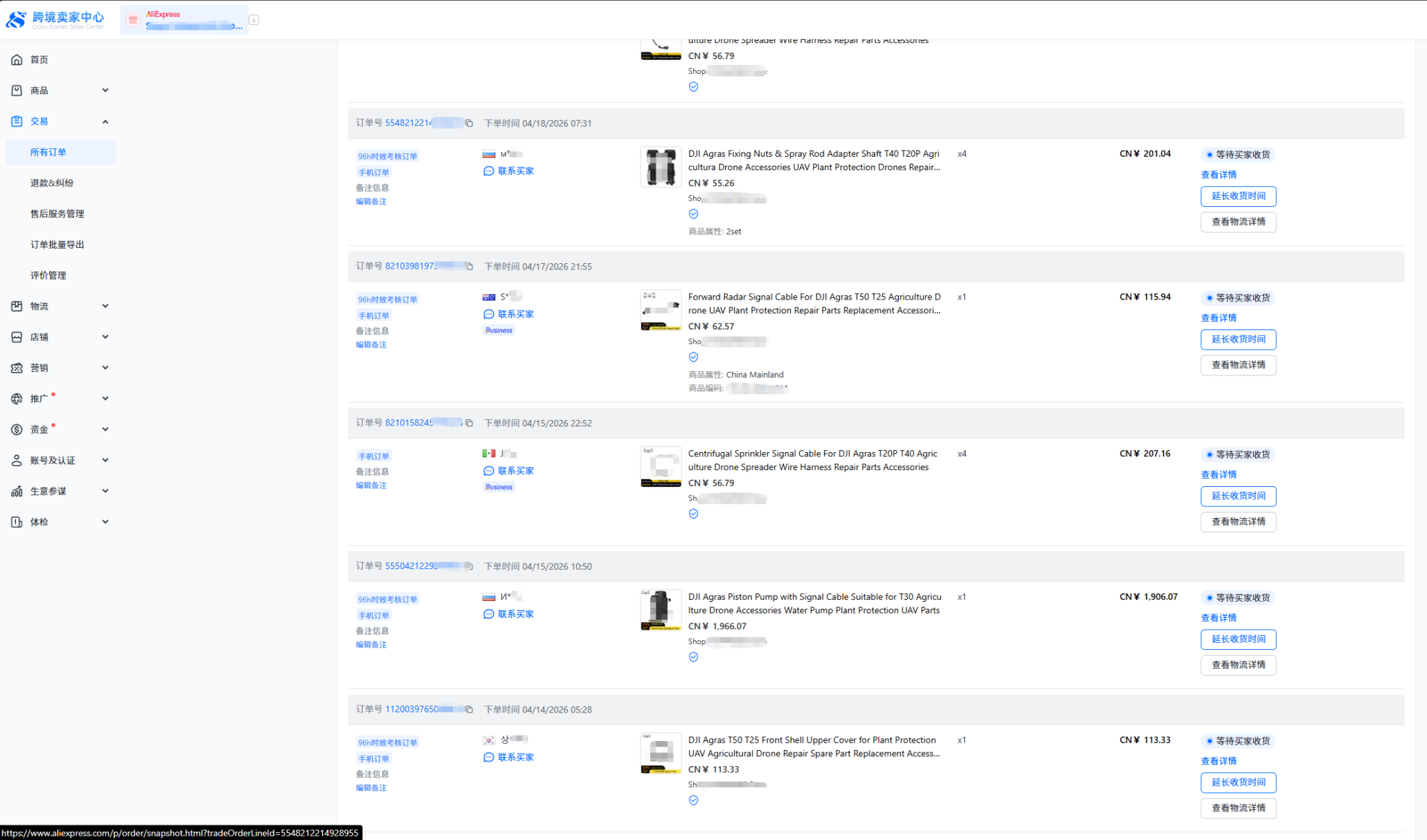The image size is (1427, 840).
Task: Open 退款&纠纷 refunds and disputes page
Action: point(52,183)
